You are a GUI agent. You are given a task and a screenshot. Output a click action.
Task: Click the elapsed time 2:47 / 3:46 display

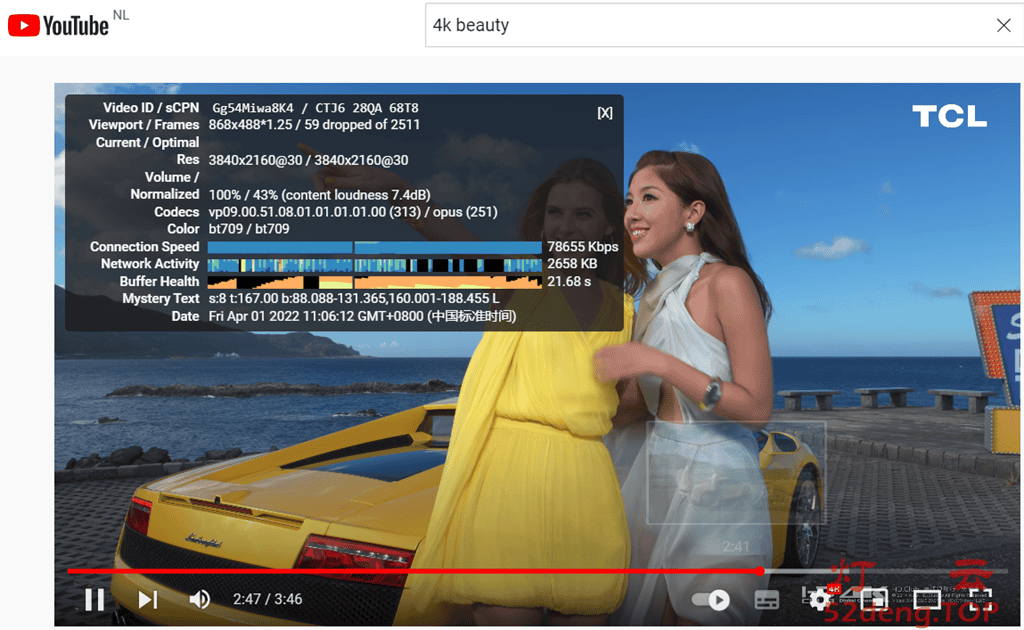[267, 599]
